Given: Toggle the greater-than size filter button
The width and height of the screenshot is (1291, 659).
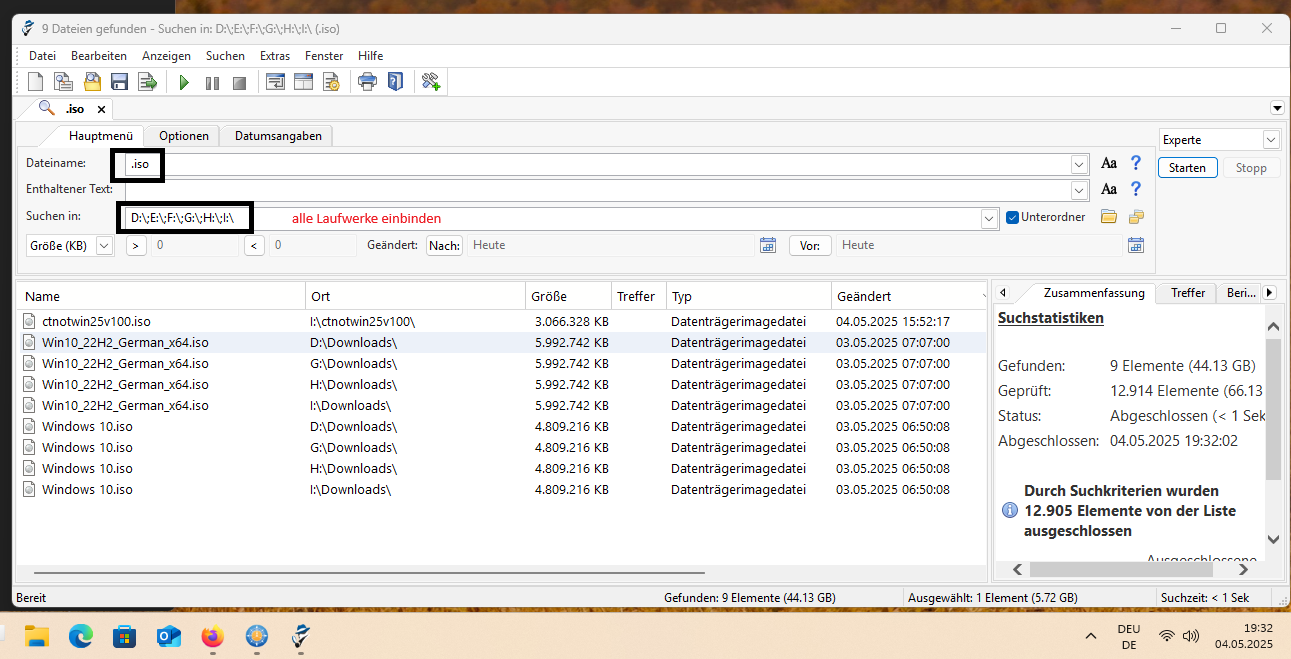Looking at the screenshot, I should click(x=136, y=245).
